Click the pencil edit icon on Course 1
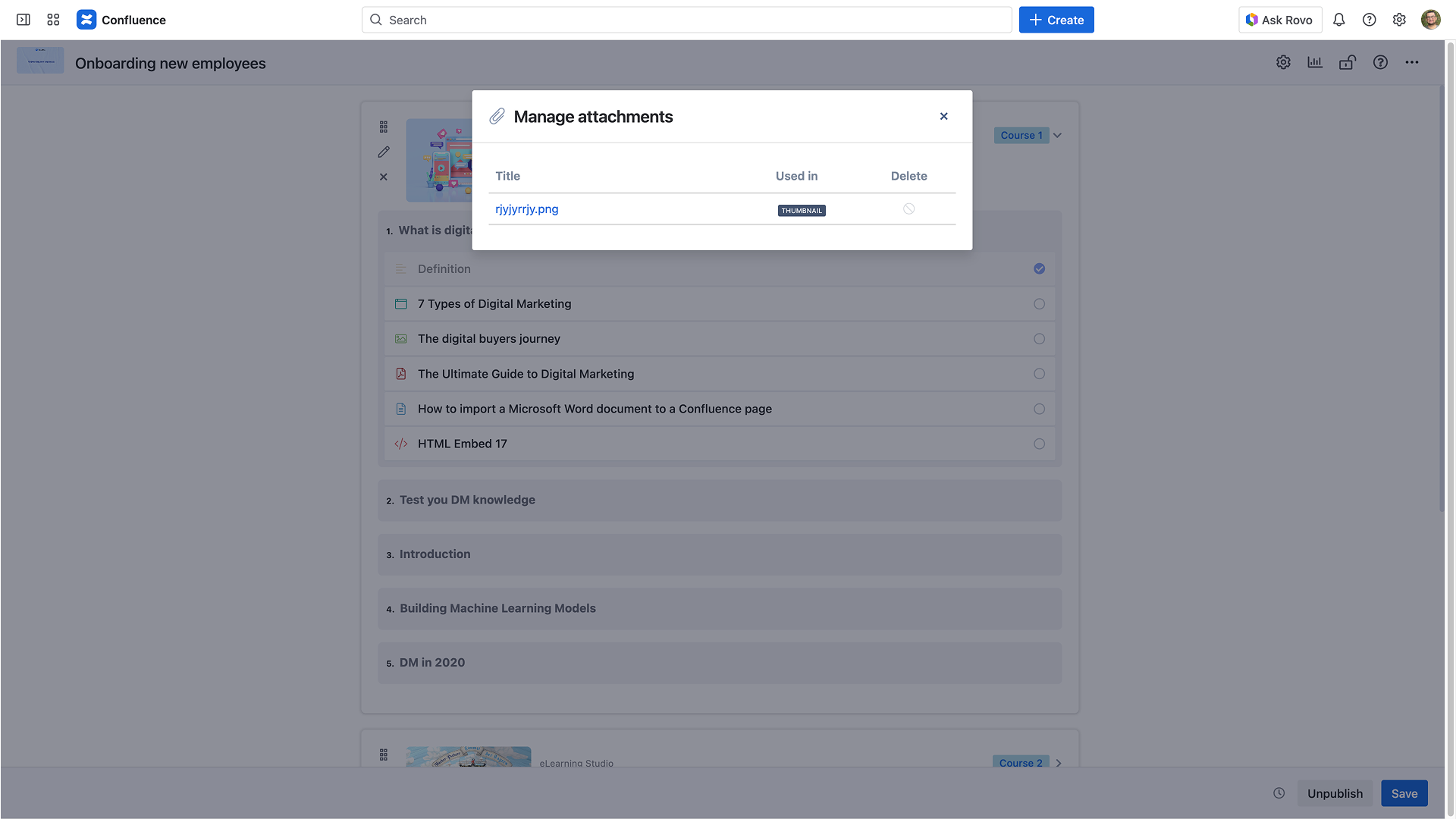The width and height of the screenshot is (1456, 819). [x=384, y=152]
